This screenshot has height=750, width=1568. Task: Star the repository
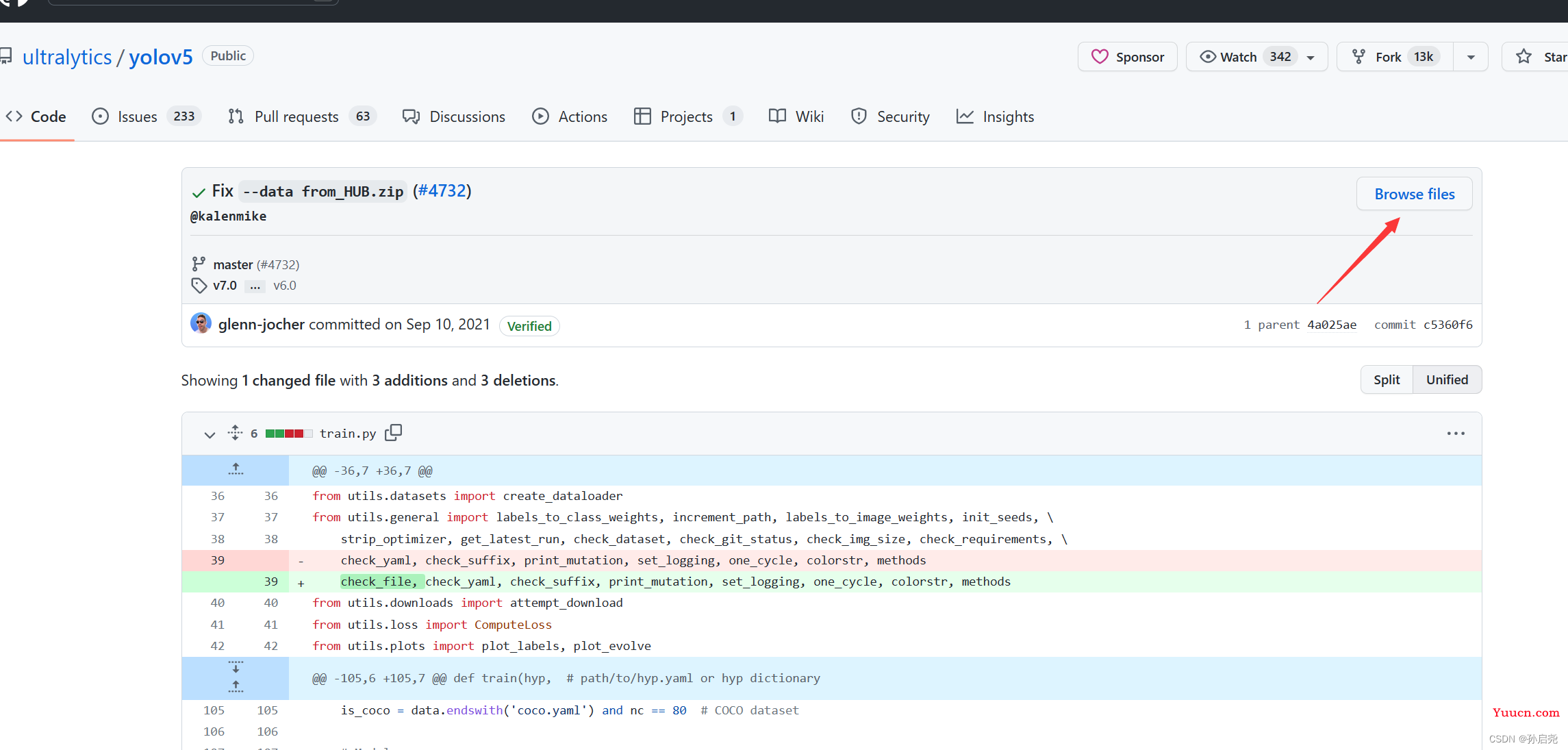click(1537, 57)
